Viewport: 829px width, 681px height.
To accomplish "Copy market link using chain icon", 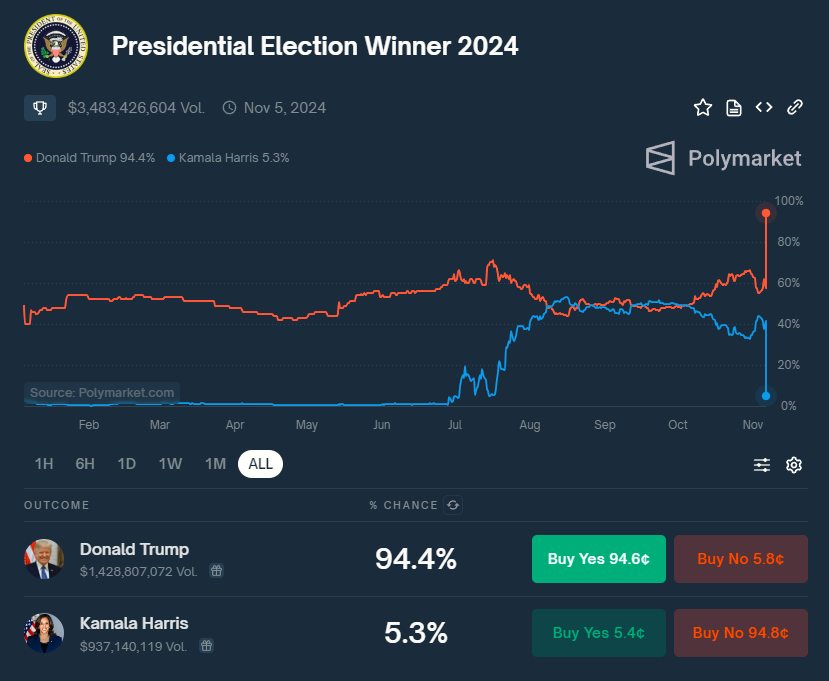I will click(795, 107).
